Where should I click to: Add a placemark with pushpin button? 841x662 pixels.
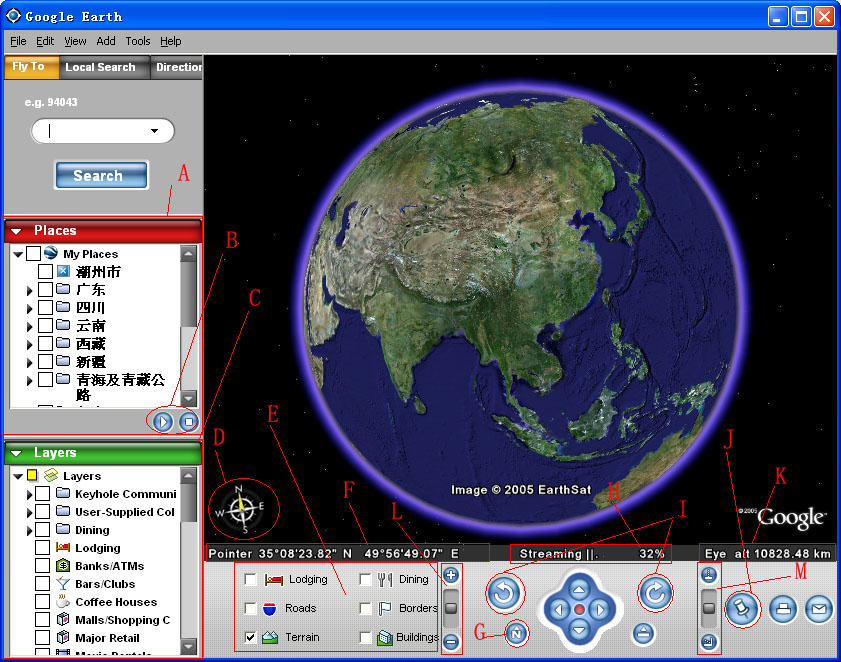pyautogui.click(x=742, y=609)
